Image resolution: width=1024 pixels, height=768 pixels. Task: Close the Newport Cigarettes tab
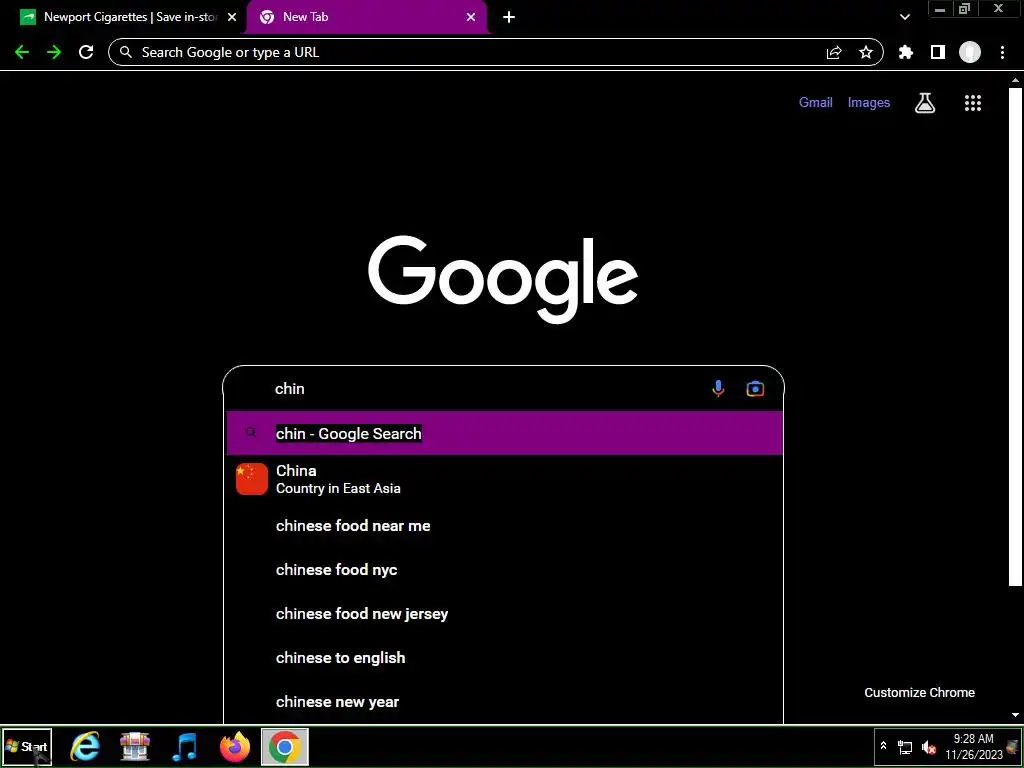(232, 17)
